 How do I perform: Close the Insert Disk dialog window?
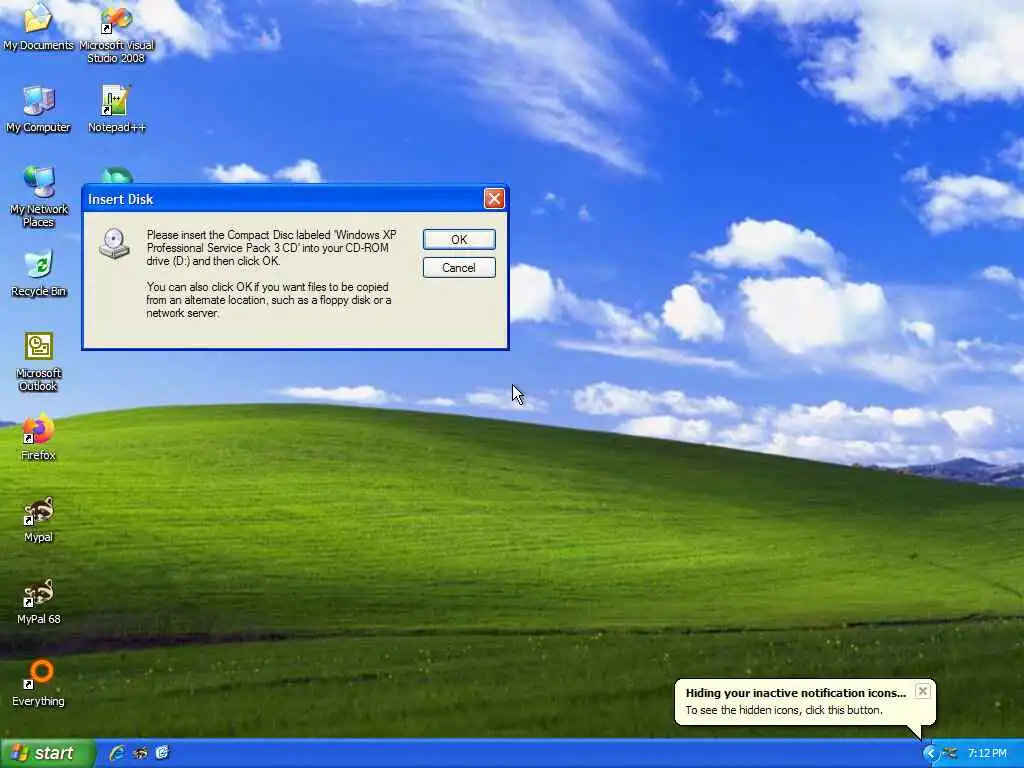(x=494, y=199)
